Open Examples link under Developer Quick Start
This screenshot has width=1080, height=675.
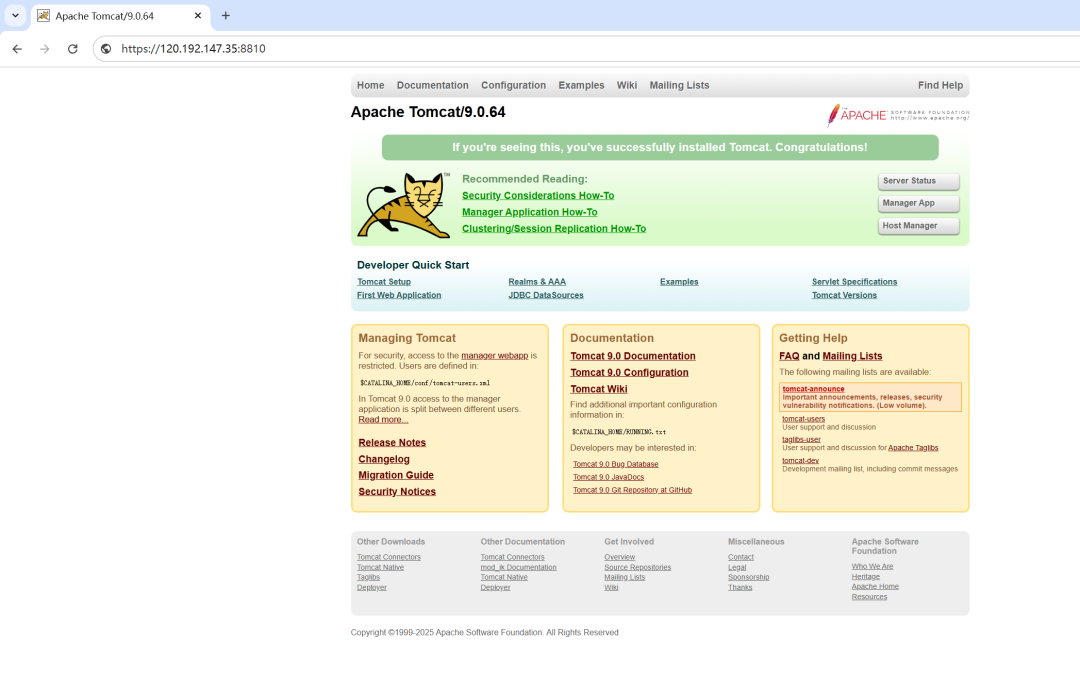click(679, 282)
